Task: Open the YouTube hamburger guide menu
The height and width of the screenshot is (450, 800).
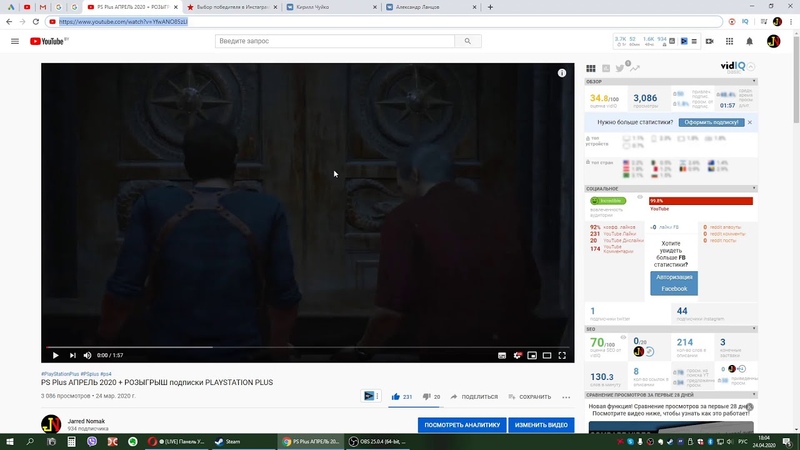Action: [15, 41]
